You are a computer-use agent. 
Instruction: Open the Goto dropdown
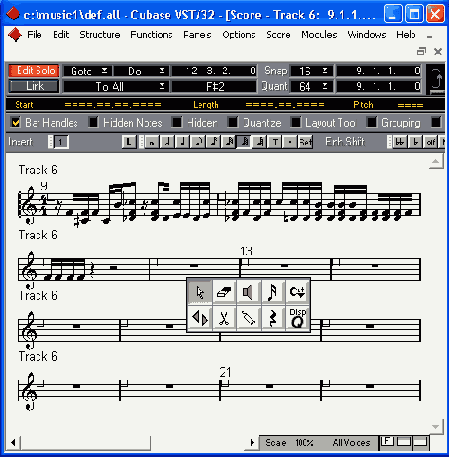coord(87,71)
